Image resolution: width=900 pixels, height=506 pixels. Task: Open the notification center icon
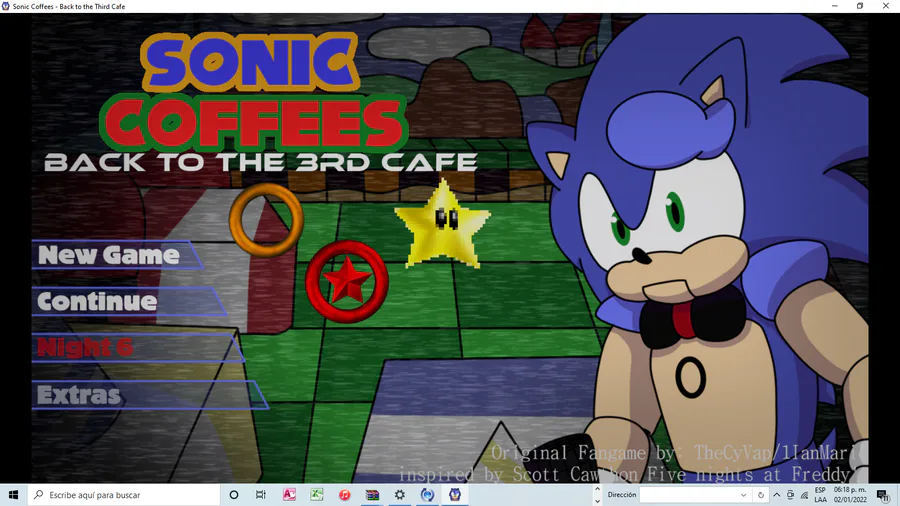click(882, 495)
